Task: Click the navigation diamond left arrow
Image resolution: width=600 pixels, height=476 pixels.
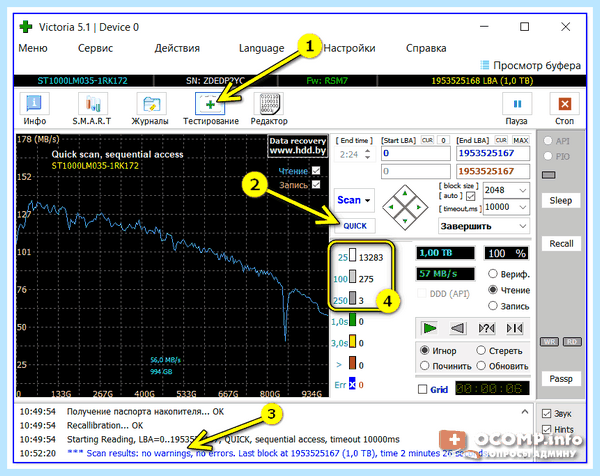Action: pos(391,207)
